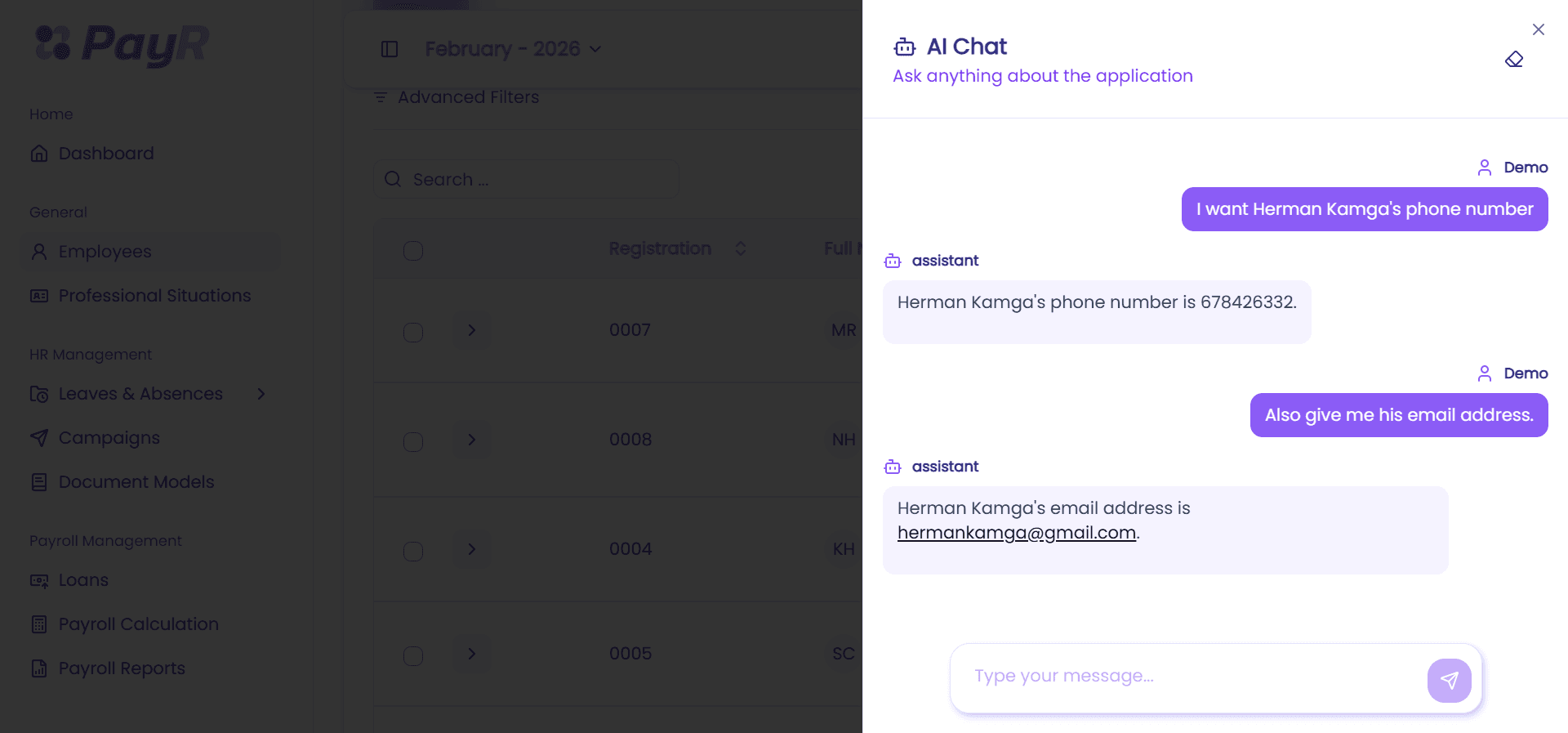
Task: Open the February - 2026 period dropdown
Action: coord(514,49)
